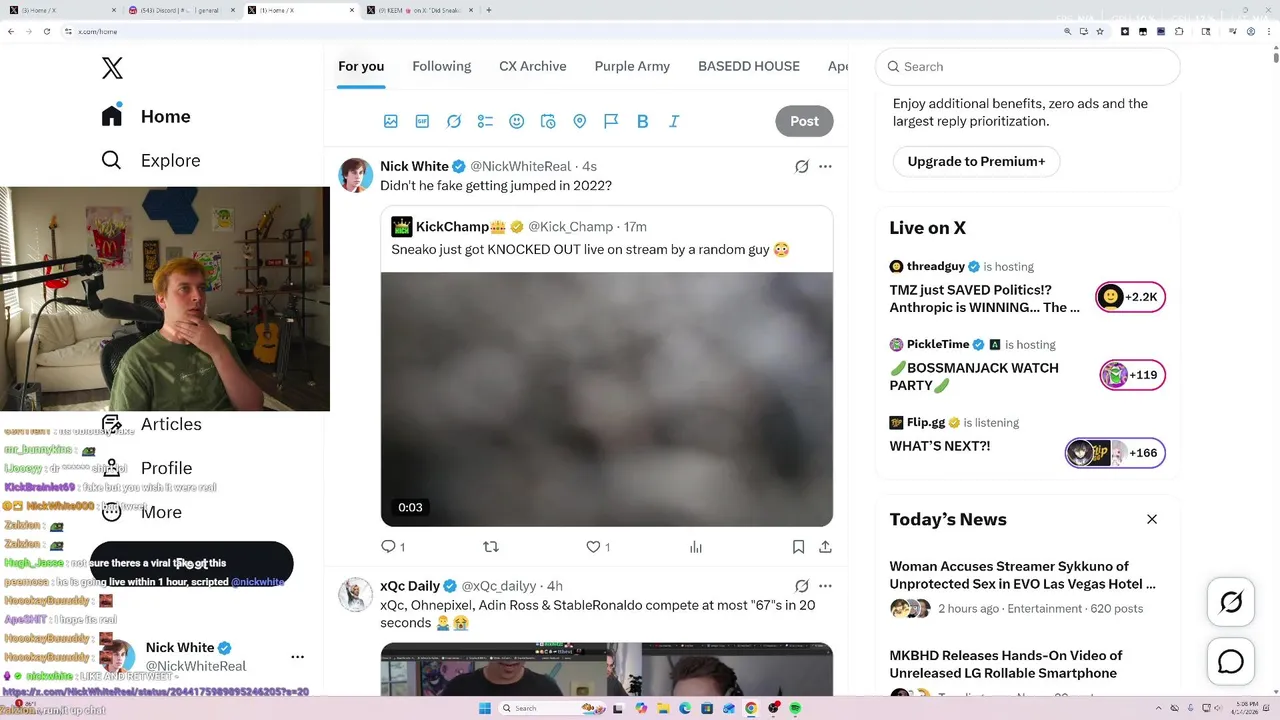Share Nick White's post
The image size is (1280, 720).
pos(825,547)
